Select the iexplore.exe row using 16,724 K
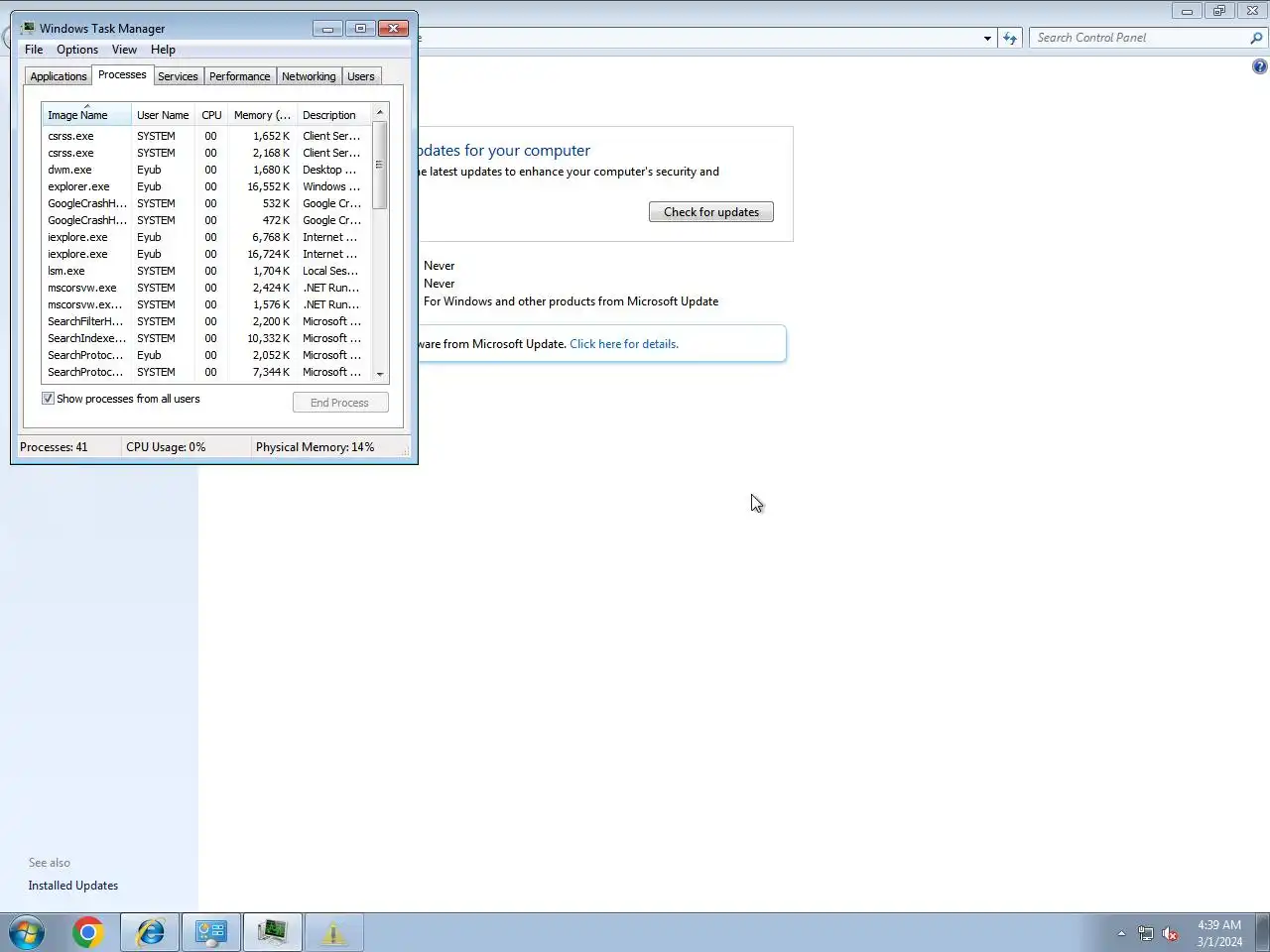Screen dimensions: 1270x952 [x=206, y=254]
